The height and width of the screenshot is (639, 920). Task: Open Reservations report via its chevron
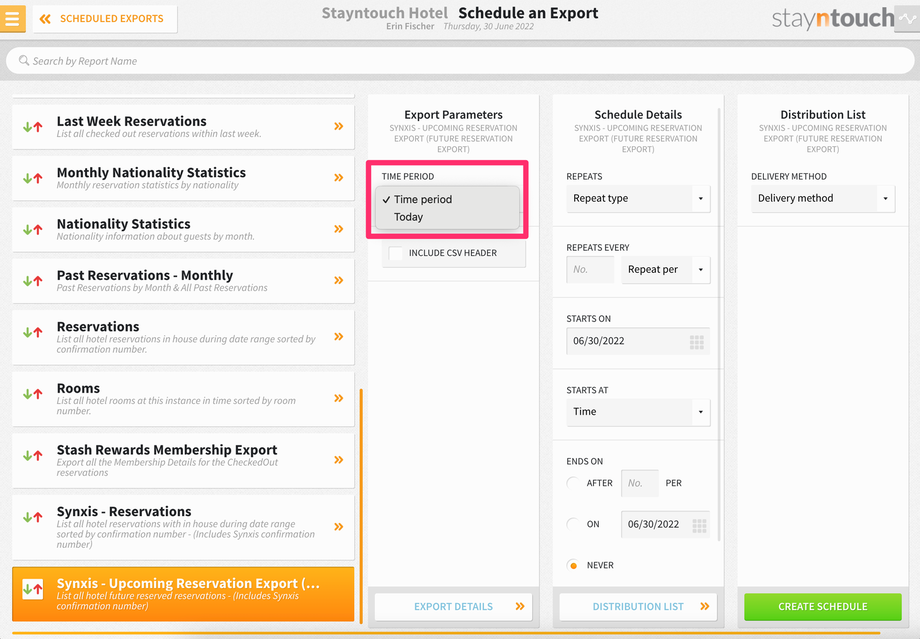[339, 336]
